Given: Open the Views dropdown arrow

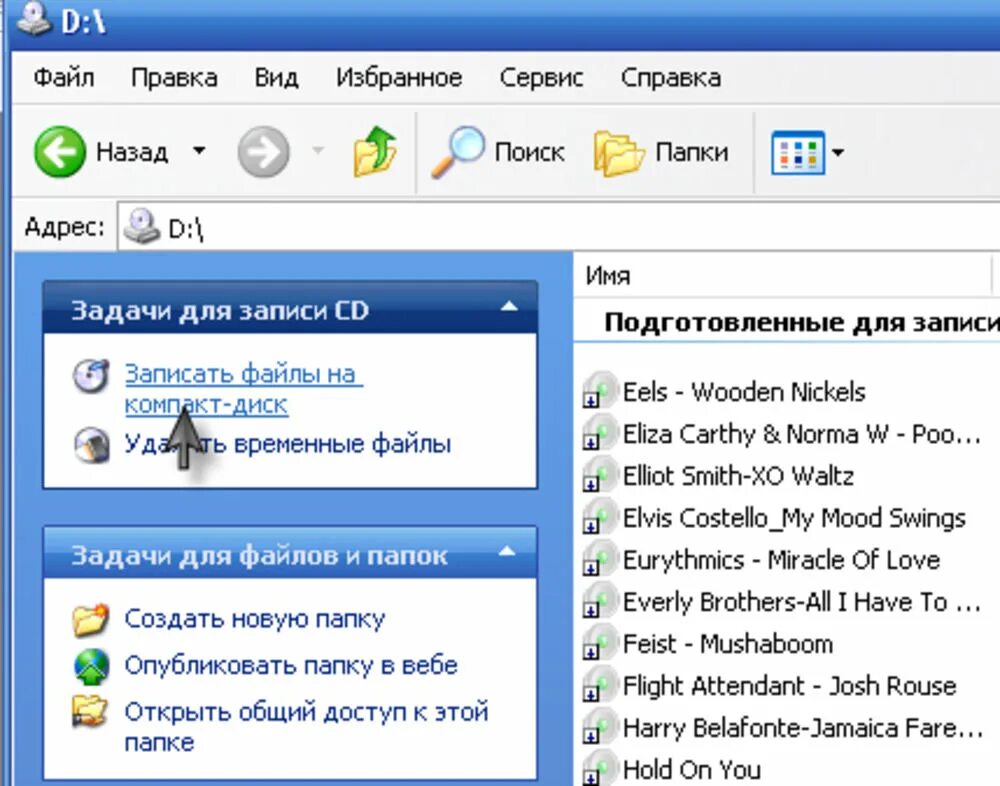Looking at the screenshot, I should click(838, 152).
